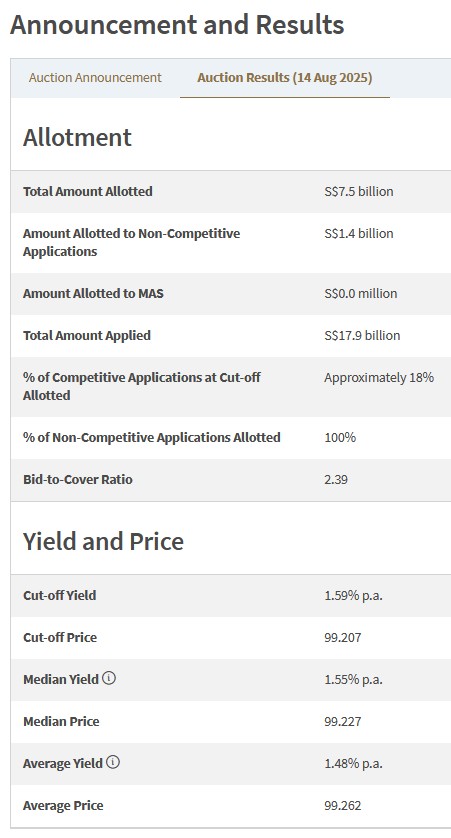
Task: Click the 2.39 bid-to-cover value
Action: coord(336,479)
